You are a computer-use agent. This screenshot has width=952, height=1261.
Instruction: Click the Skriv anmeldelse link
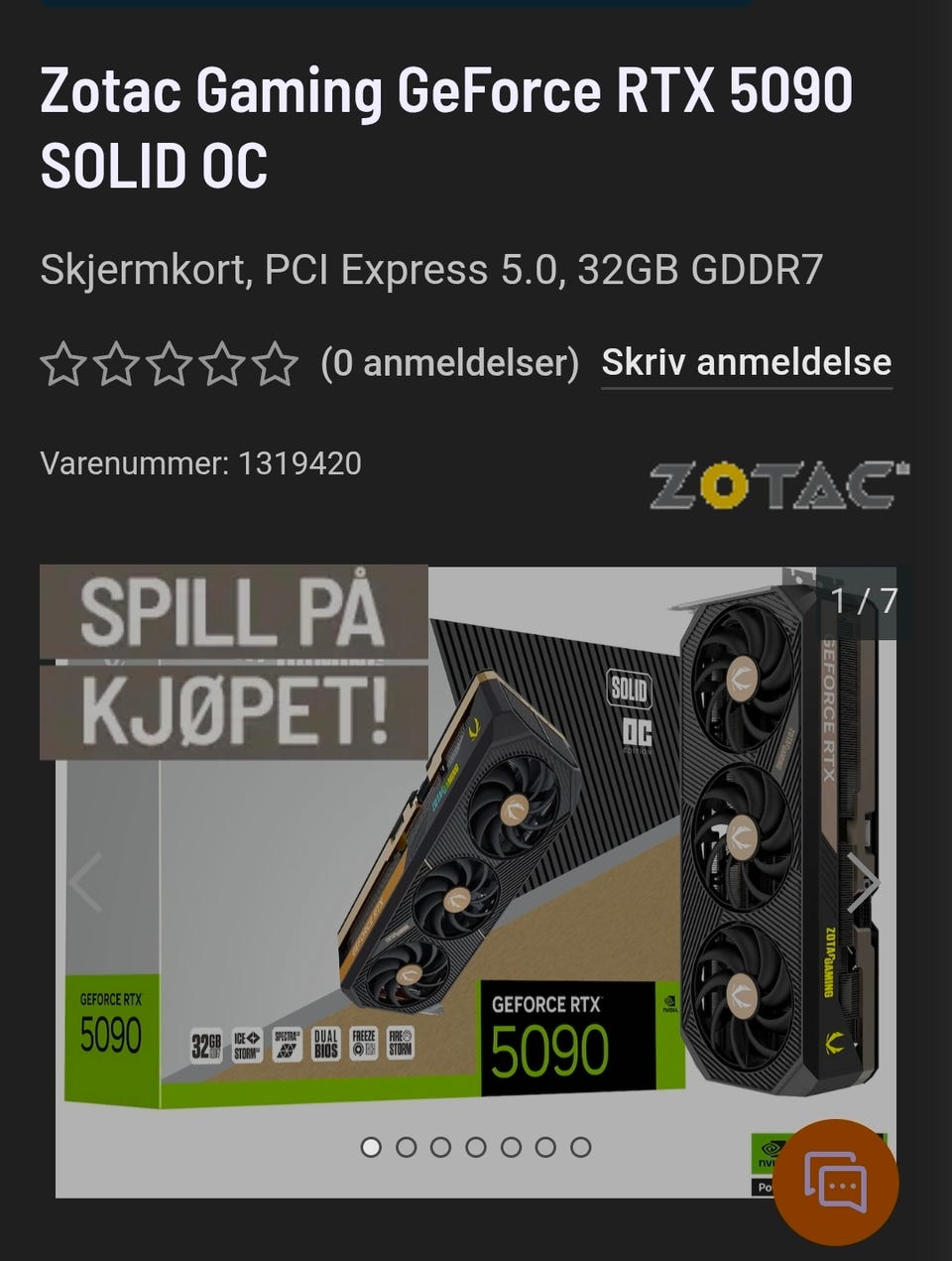(x=747, y=363)
